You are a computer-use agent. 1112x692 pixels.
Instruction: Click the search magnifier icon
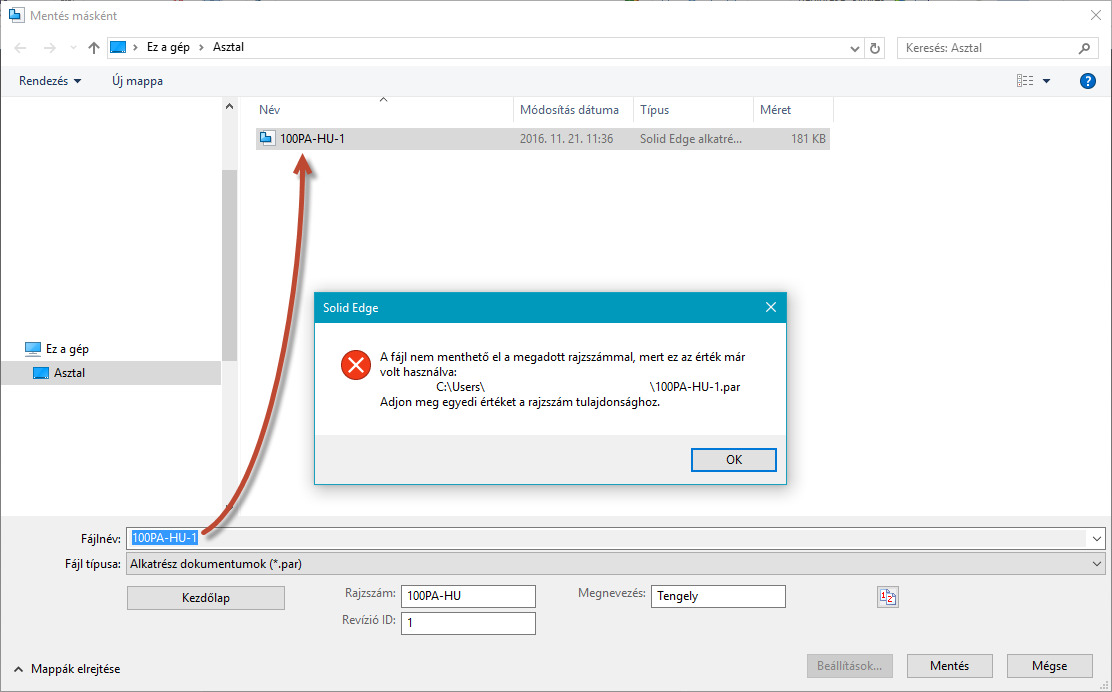(1084, 48)
